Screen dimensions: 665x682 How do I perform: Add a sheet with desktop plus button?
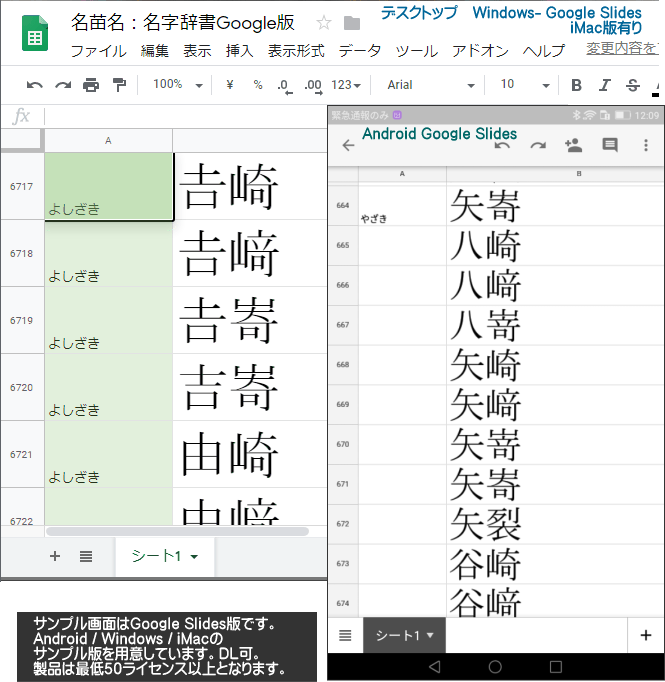(55, 556)
